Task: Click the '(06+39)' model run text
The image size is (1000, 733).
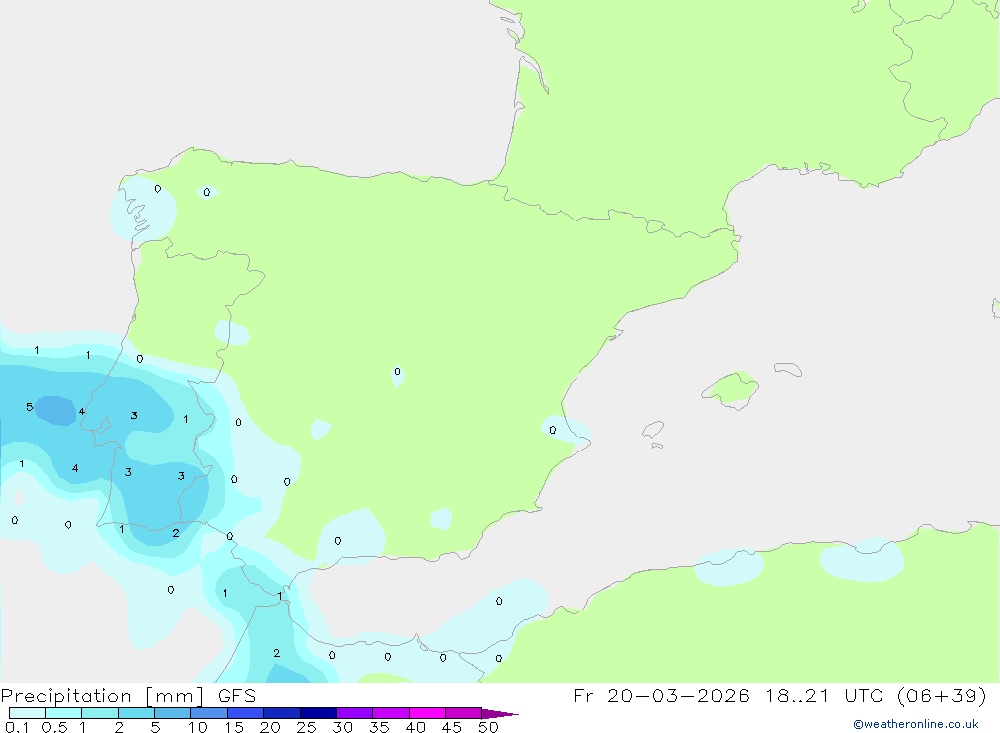Action: (941, 695)
